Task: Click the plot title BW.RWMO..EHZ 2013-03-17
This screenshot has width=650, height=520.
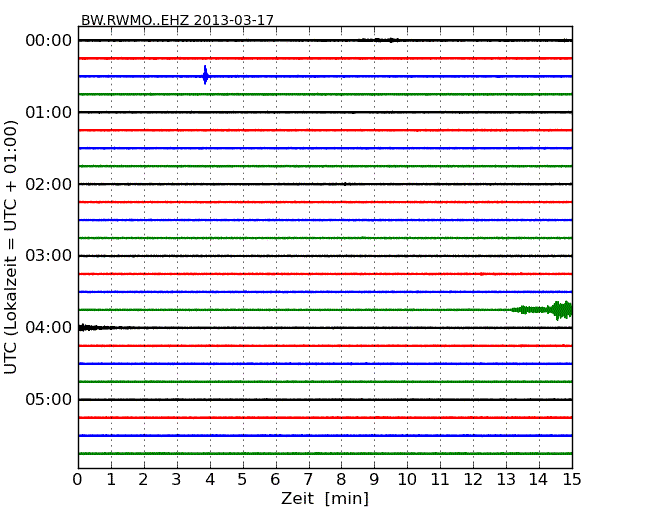Action: pos(177,20)
